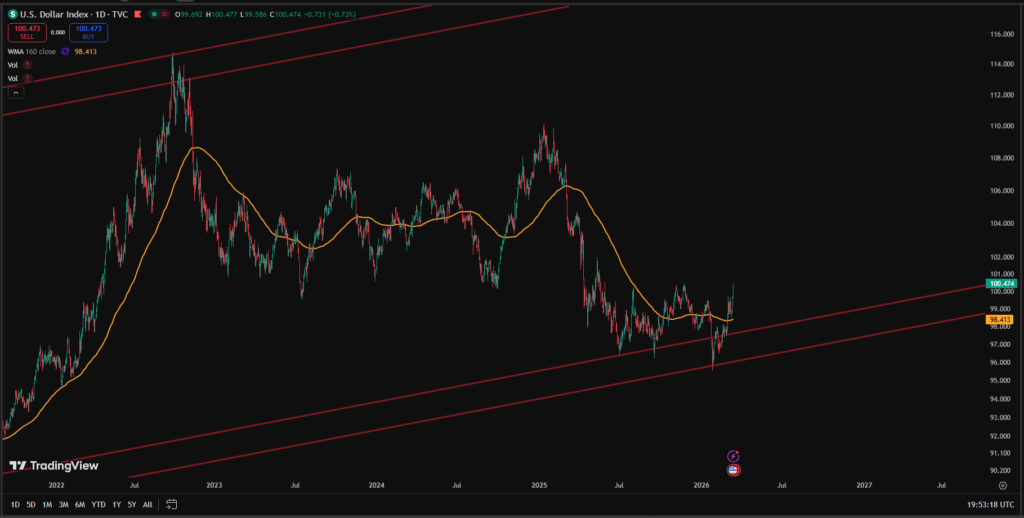Click the orange 98.413 WMA legend value
This screenshot has width=1024, height=518.
pyautogui.click(x=86, y=52)
